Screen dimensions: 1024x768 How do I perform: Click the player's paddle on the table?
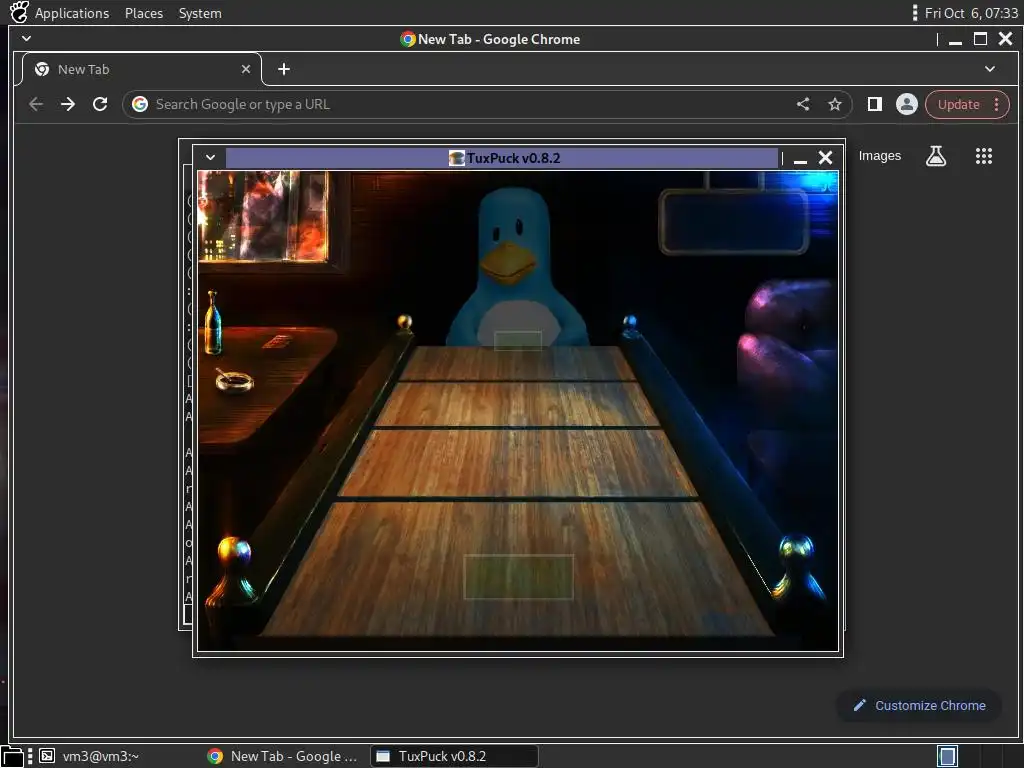(519, 577)
